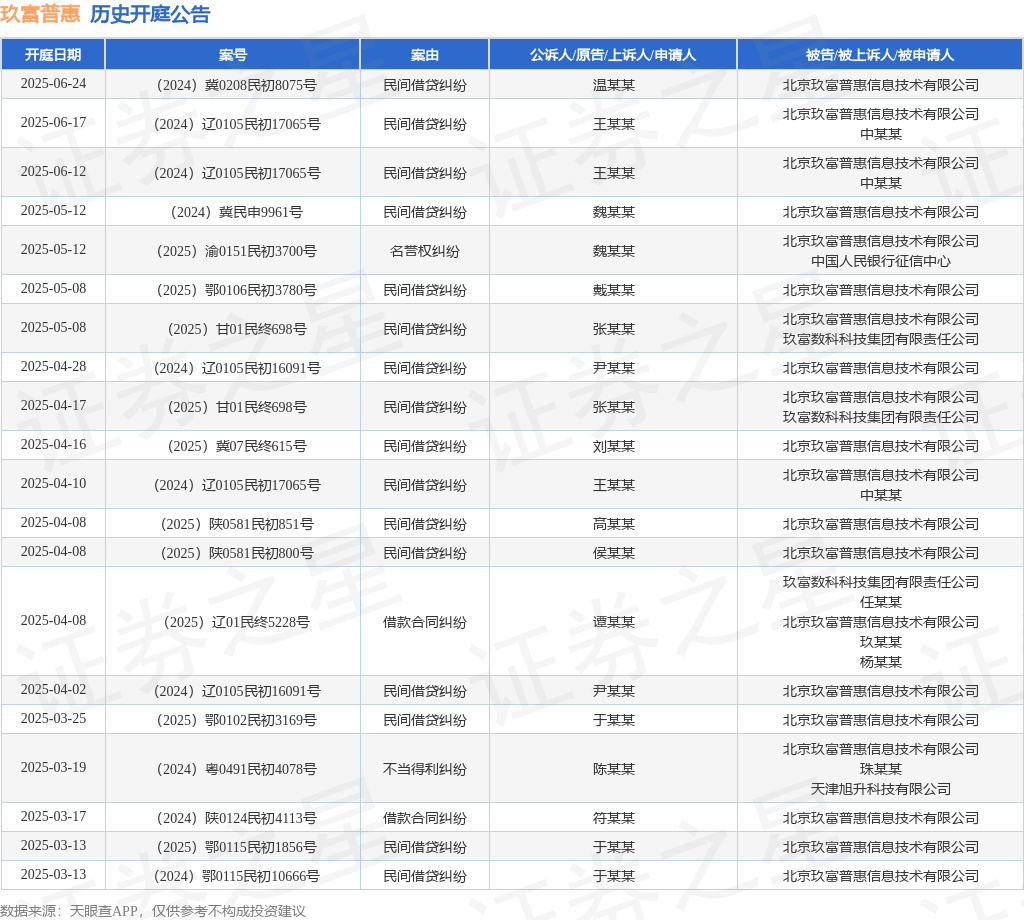1024x920 pixels.
Task: Click plaintiff name 温某某
Action: (613, 85)
